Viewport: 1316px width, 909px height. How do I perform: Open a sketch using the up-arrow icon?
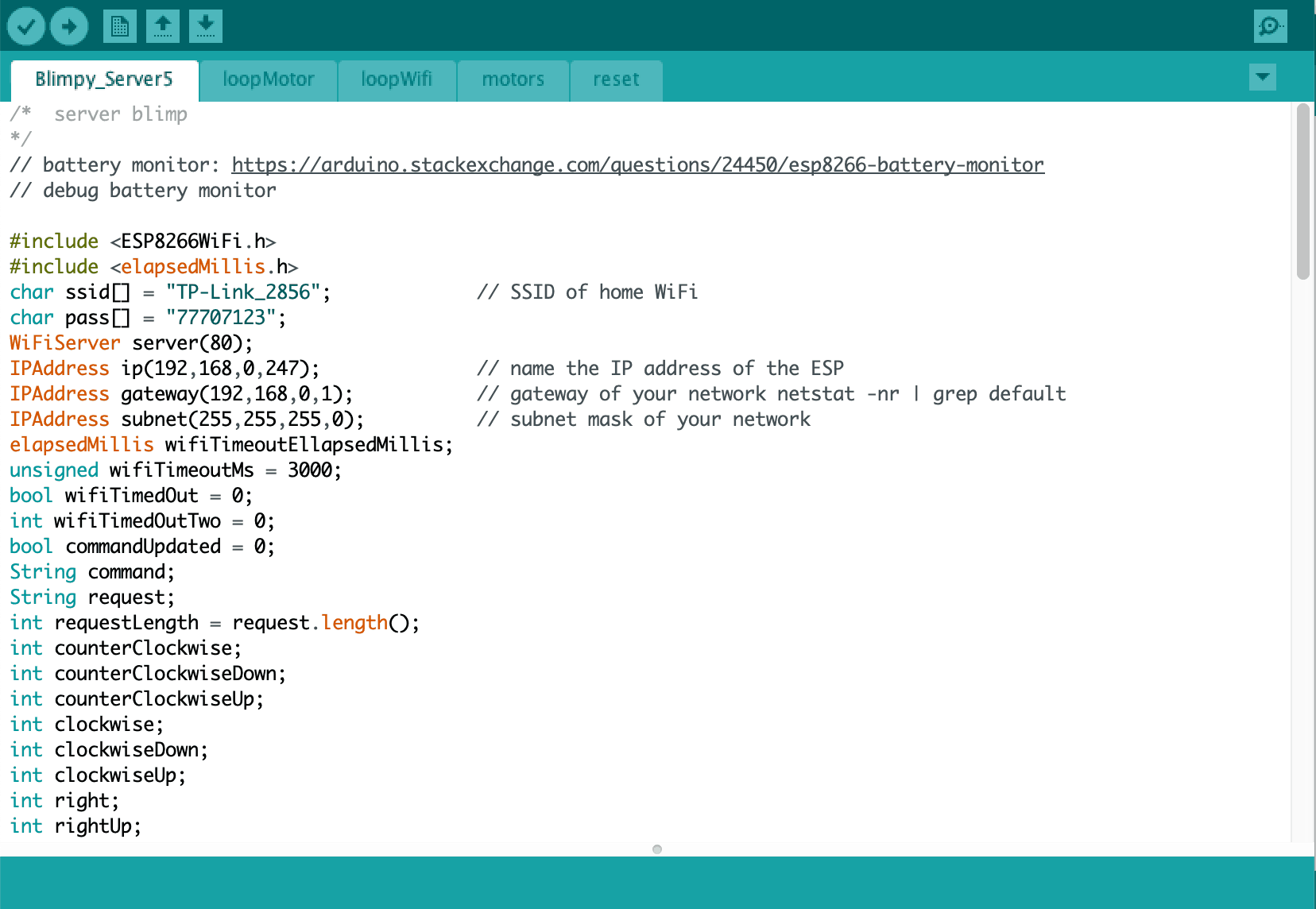(x=163, y=26)
